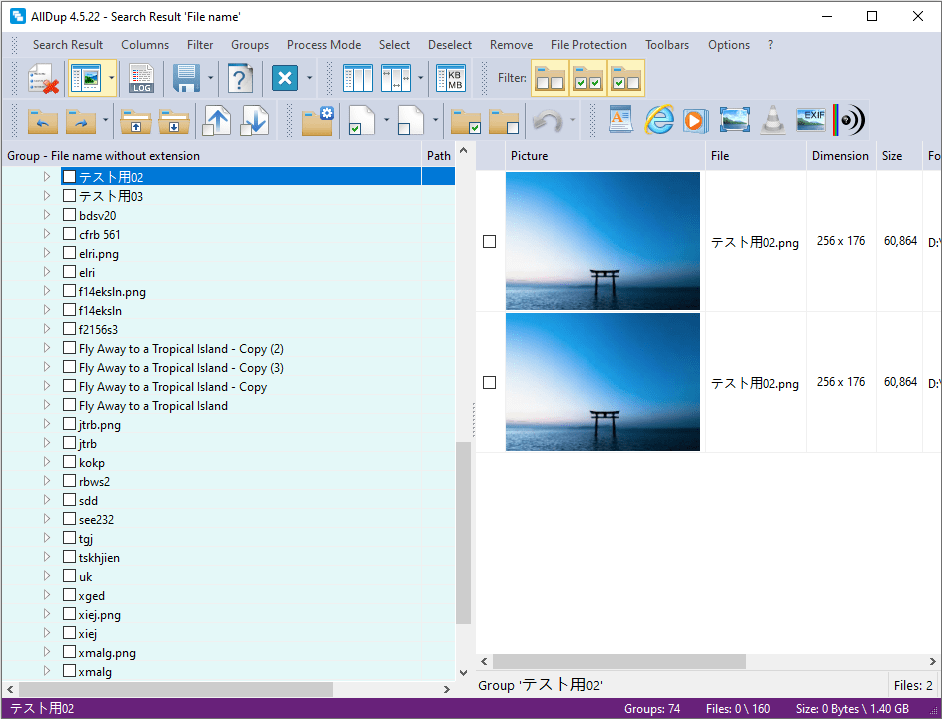Click the blue up arrow icon
Screen dimensions: 942x719
(217, 120)
